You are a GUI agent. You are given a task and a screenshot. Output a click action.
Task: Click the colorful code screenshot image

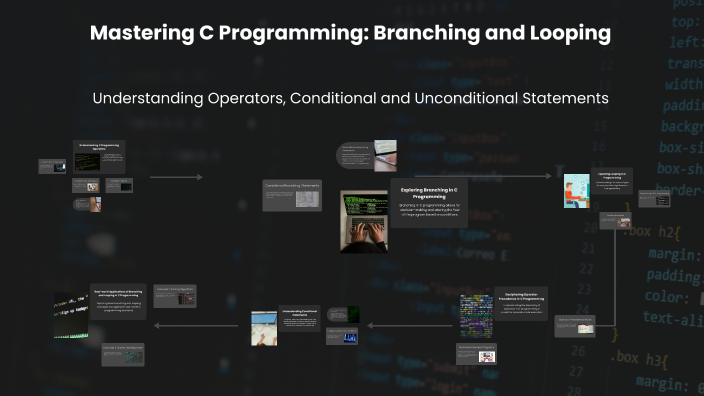point(476,316)
